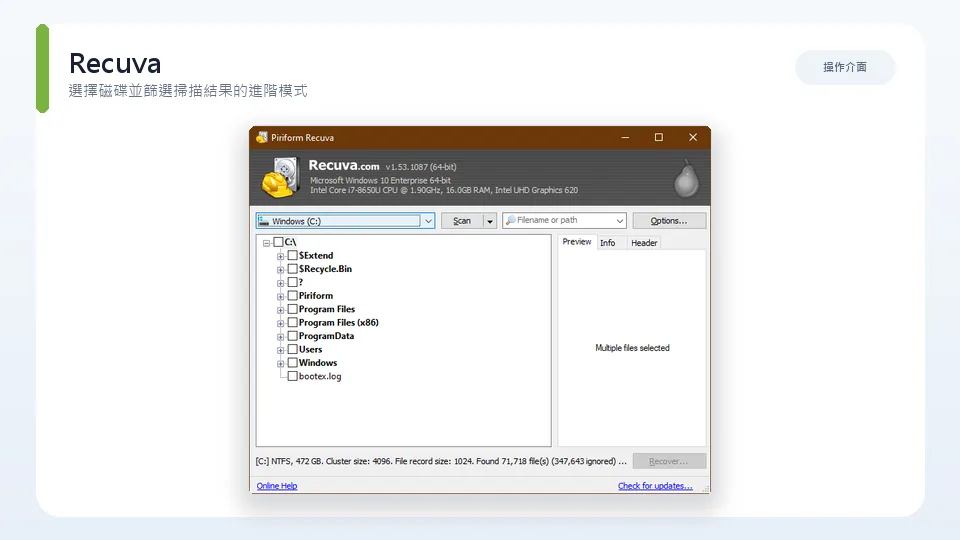
Task: Click the Recover... button
Action: click(669, 461)
